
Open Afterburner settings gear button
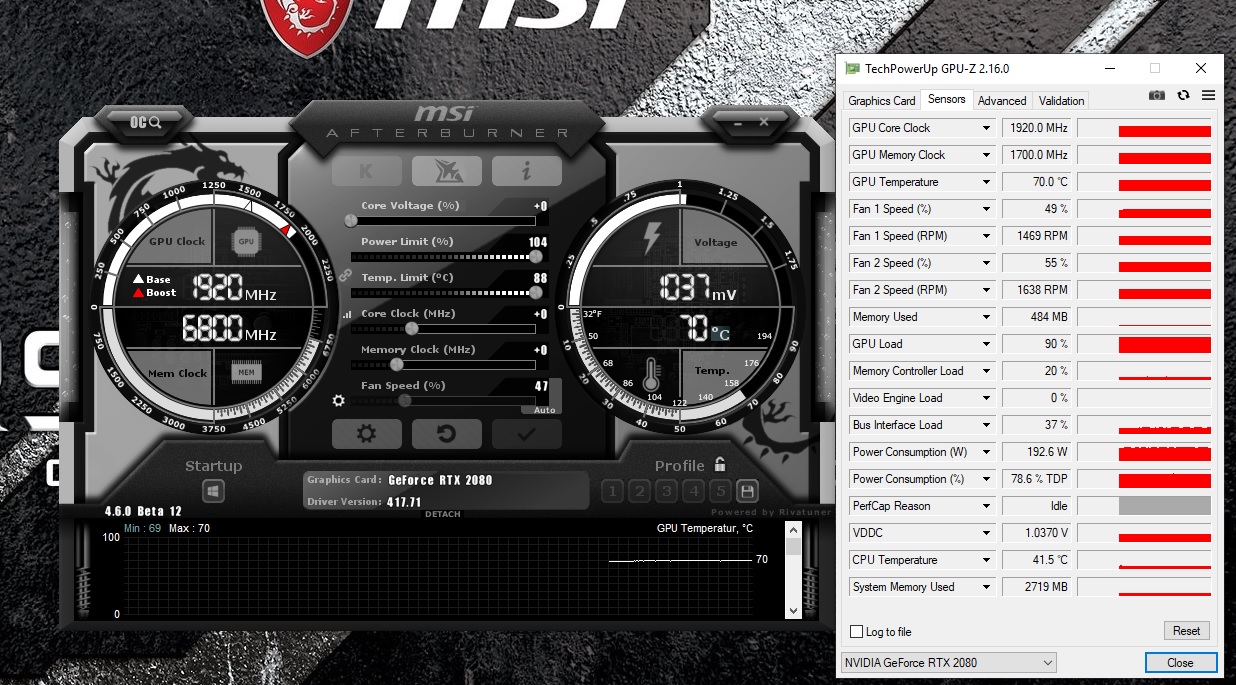pos(366,434)
